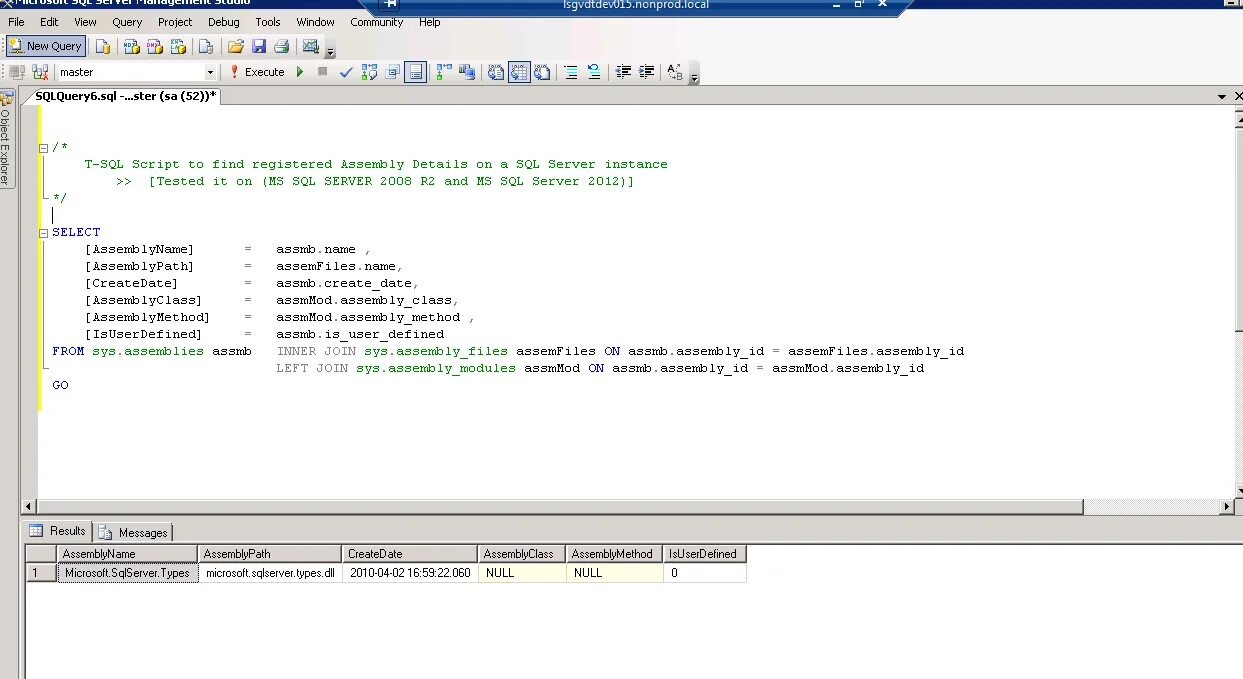Start a SQL Server Compact query
This screenshot has width=1243, height=679.
point(206,46)
